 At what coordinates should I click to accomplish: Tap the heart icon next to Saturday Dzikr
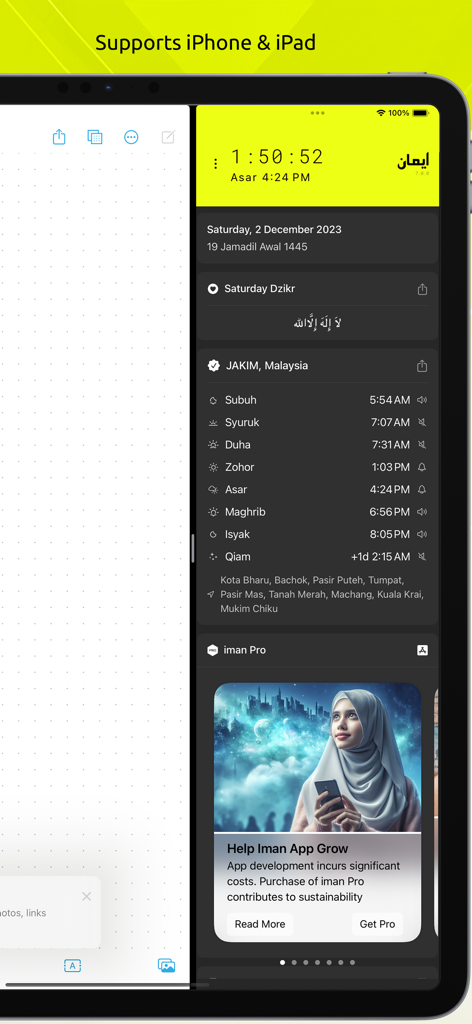pos(213,289)
